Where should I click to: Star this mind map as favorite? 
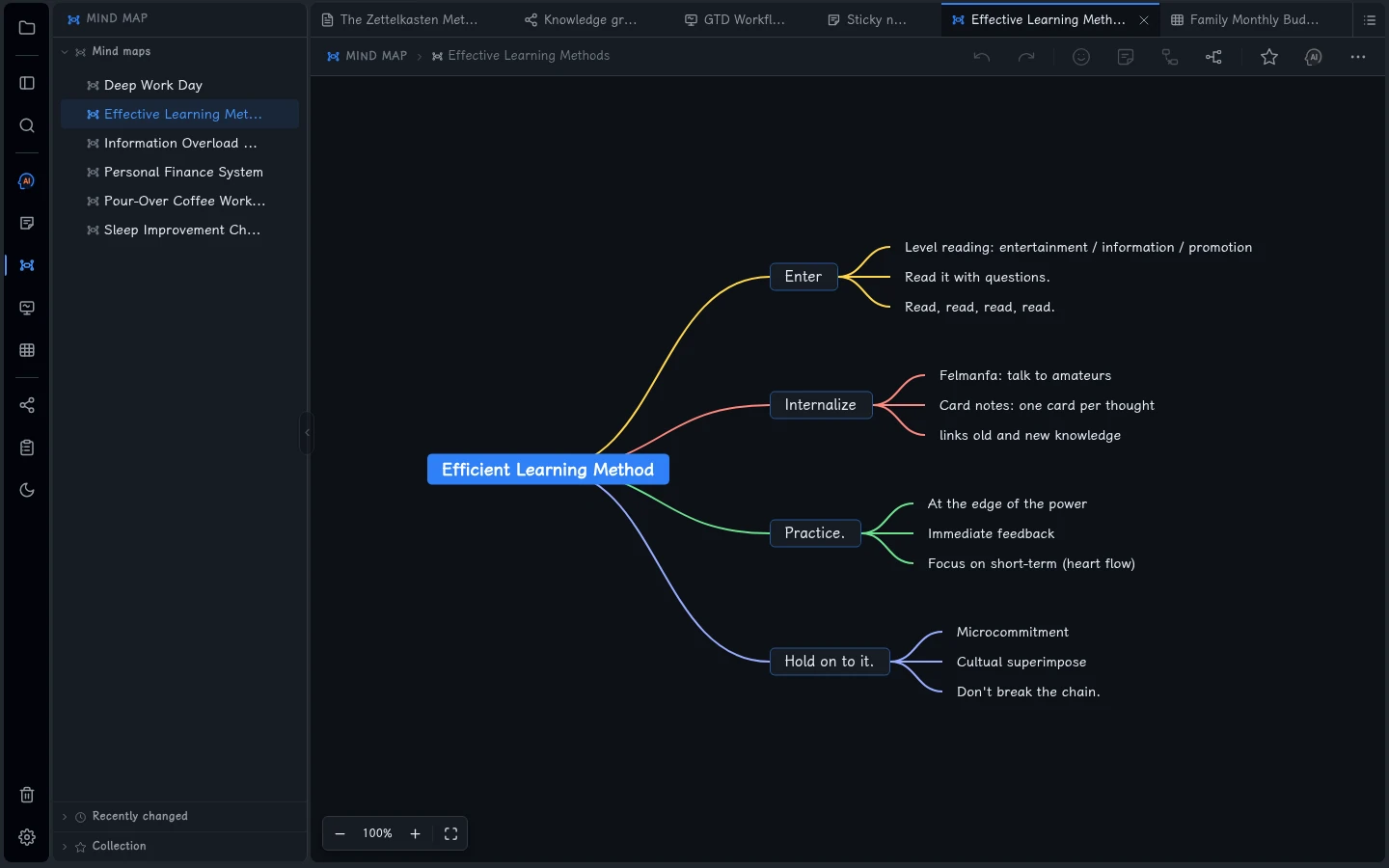[1269, 57]
